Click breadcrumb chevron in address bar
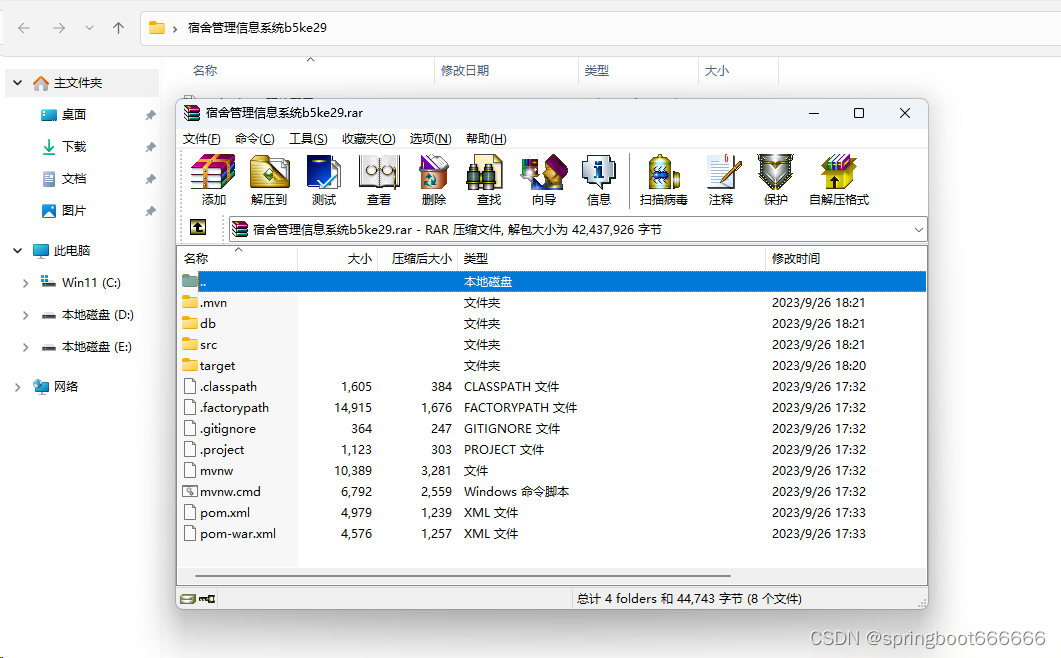 [175, 28]
